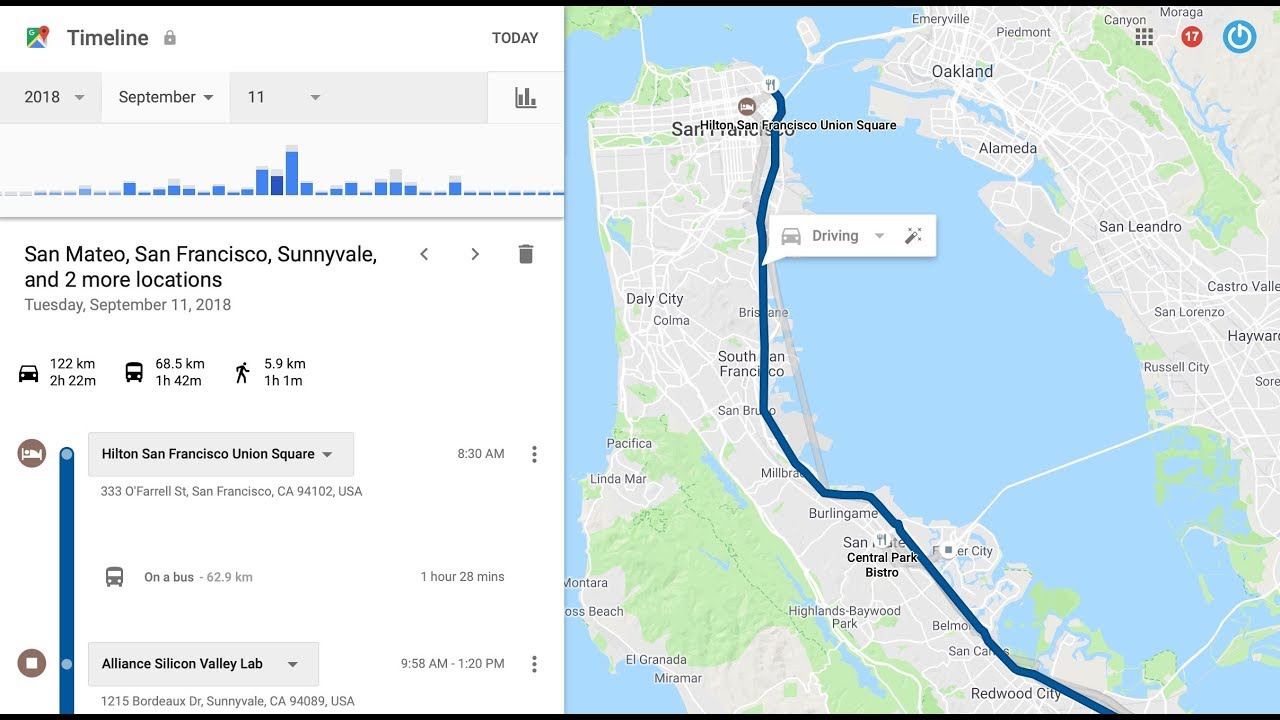This screenshot has height=720, width=1280.
Task: Click the address 333 O'Farrell St text
Action: (231, 491)
